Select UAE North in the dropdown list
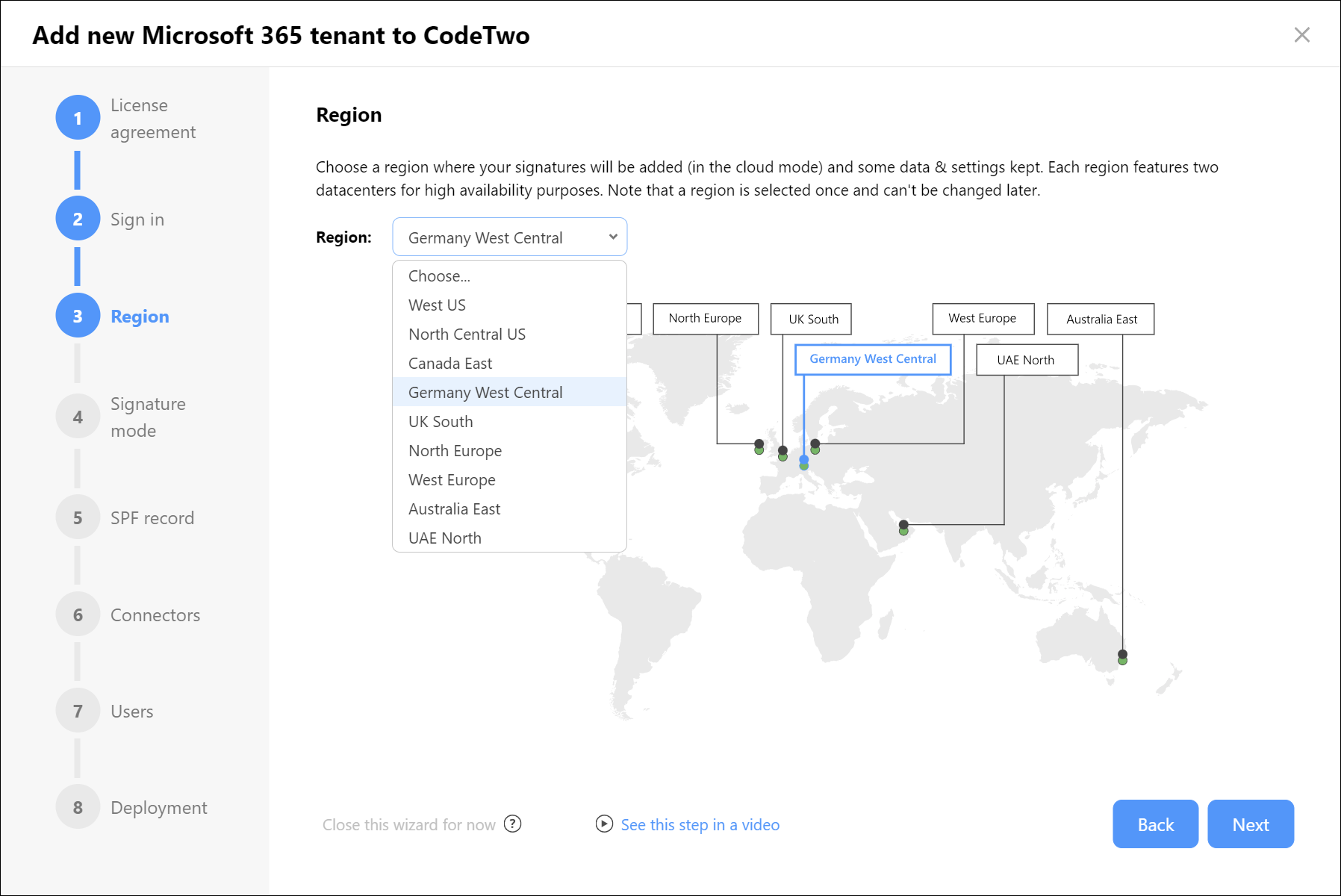The width and height of the screenshot is (1341, 896). tap(509, 538)
